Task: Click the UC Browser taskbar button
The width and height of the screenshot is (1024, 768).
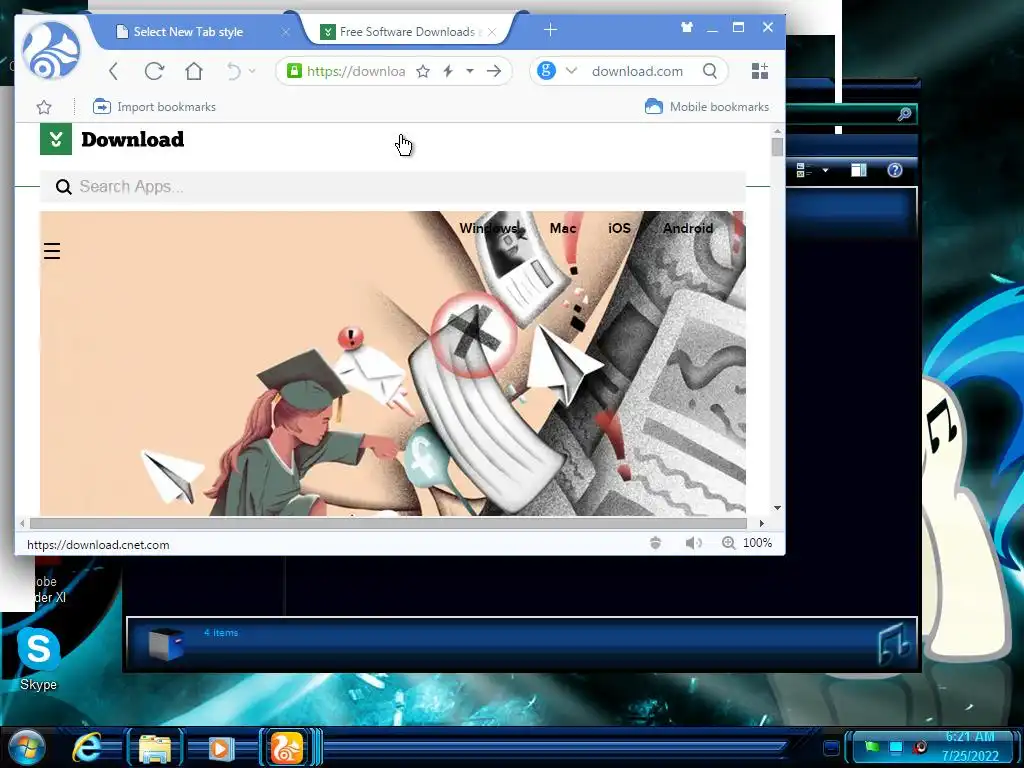Action: tap(287, 748)
